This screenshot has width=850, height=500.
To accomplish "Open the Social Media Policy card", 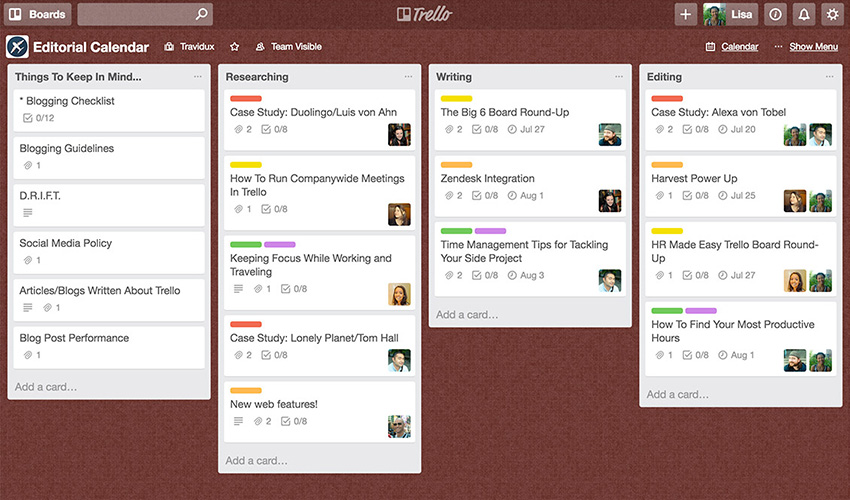I will coord(109,252).
